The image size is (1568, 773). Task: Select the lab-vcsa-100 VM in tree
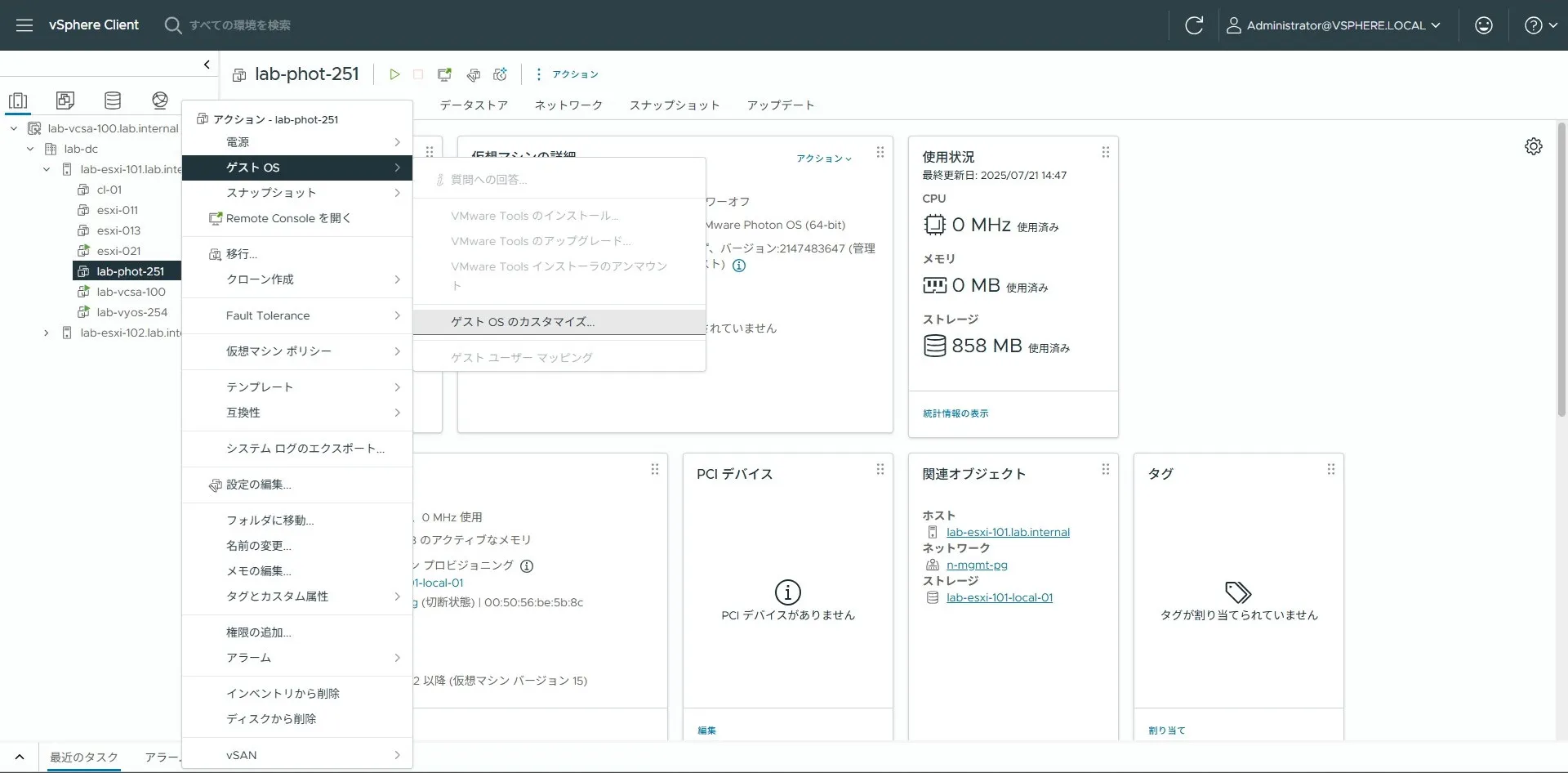[x=131, y=292]
